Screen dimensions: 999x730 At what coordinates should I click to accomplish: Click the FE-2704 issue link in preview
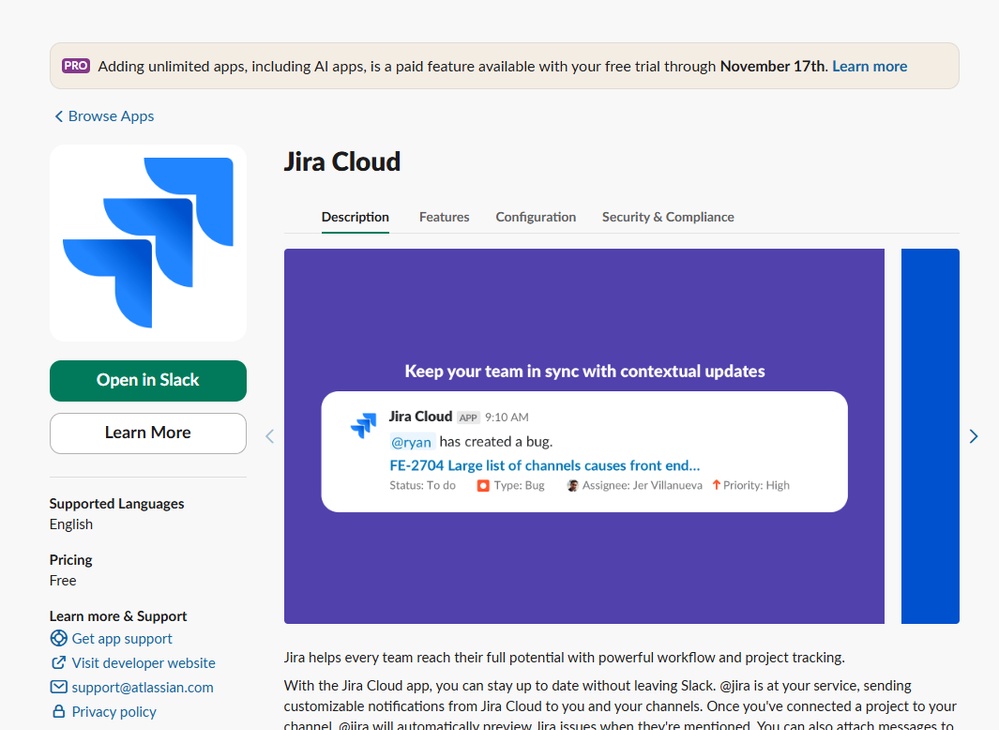pyautogui.click(x=545, y=465)
